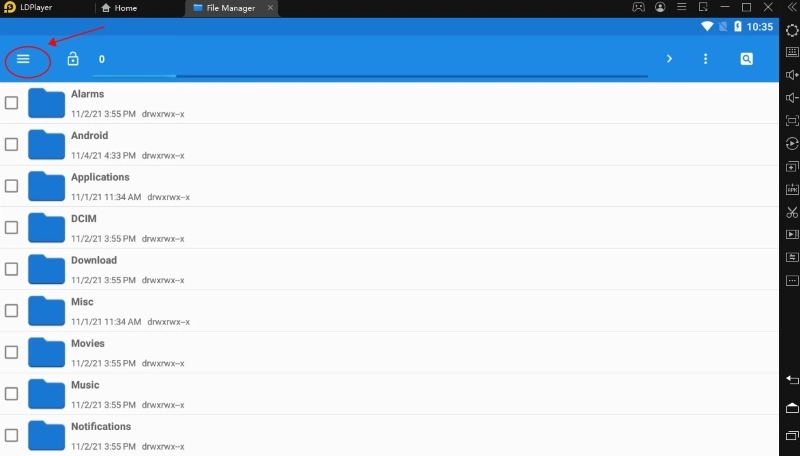
Task: Select the DCIM folder checkbox
Action: (12, 227)
